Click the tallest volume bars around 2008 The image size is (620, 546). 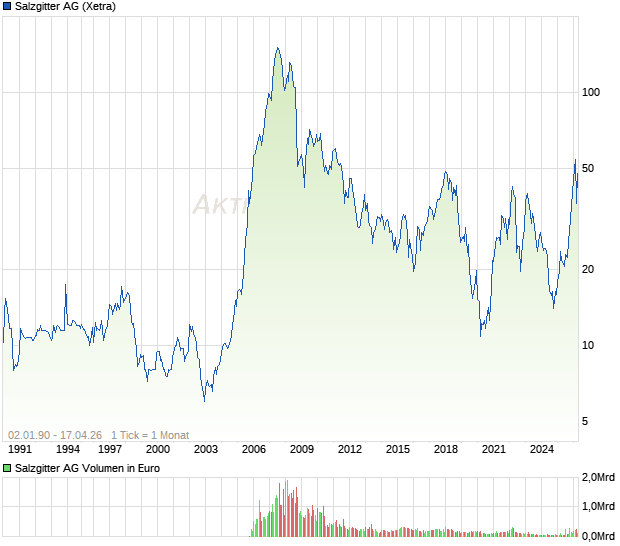pyautogui.click(x=286, y=508)
